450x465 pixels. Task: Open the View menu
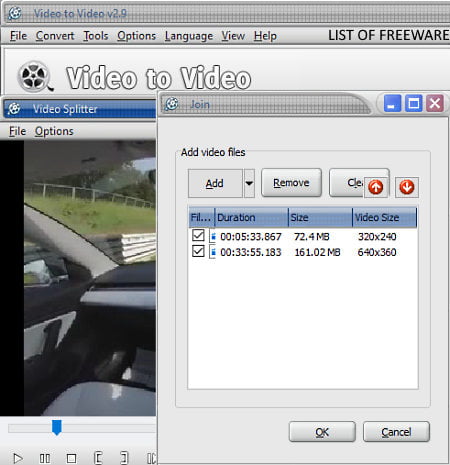(233, 36)
